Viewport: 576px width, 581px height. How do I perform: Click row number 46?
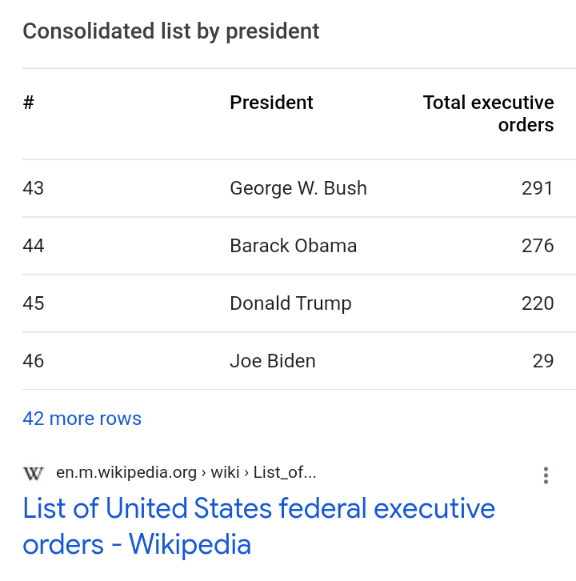pos(33,361)
